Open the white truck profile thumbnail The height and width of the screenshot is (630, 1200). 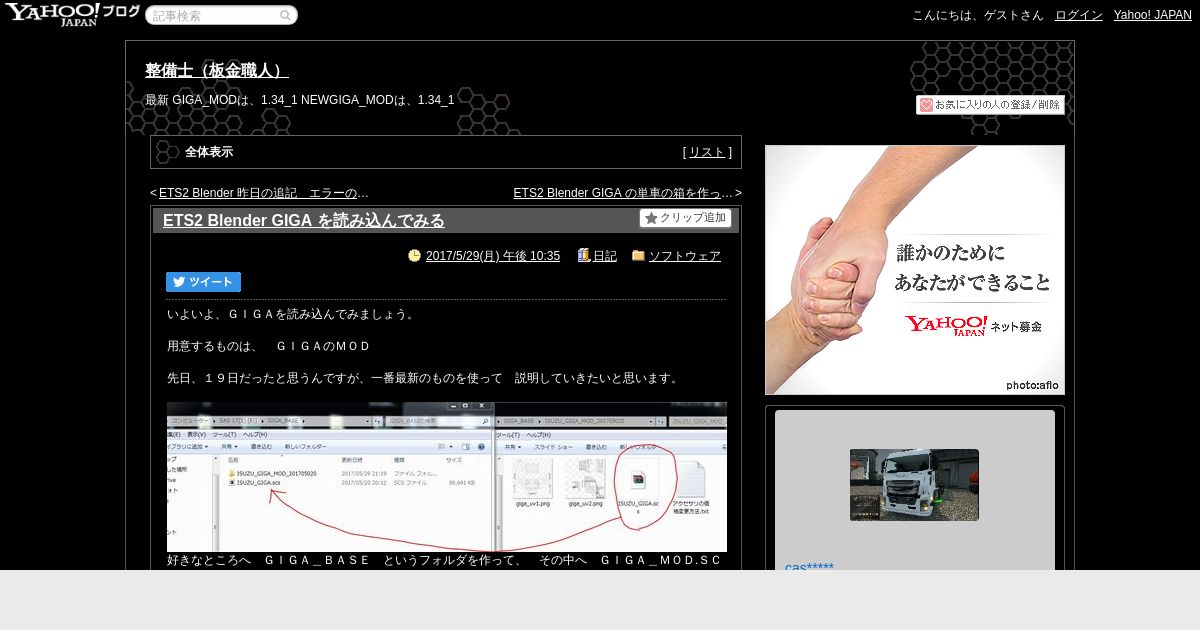click(x=914, y=485)
